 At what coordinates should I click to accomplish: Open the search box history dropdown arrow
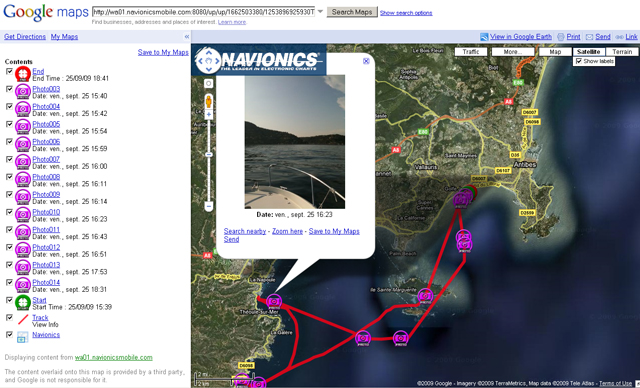[320, 11]
